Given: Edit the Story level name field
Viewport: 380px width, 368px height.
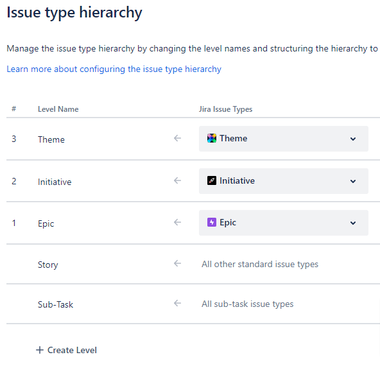Looking at the screenshot, I should click(x=48, y=265).
